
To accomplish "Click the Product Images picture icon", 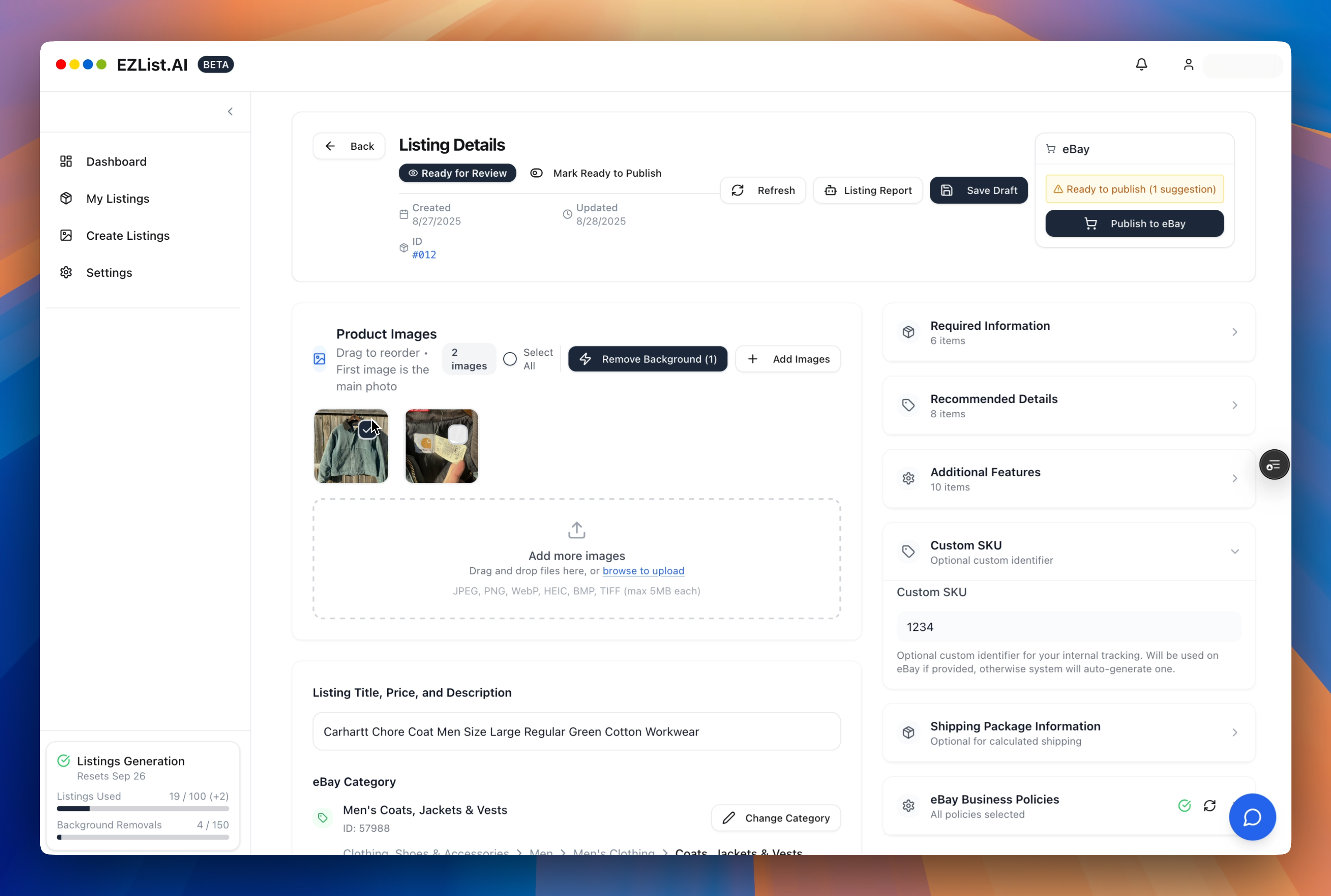I will (x=319, y=359).
